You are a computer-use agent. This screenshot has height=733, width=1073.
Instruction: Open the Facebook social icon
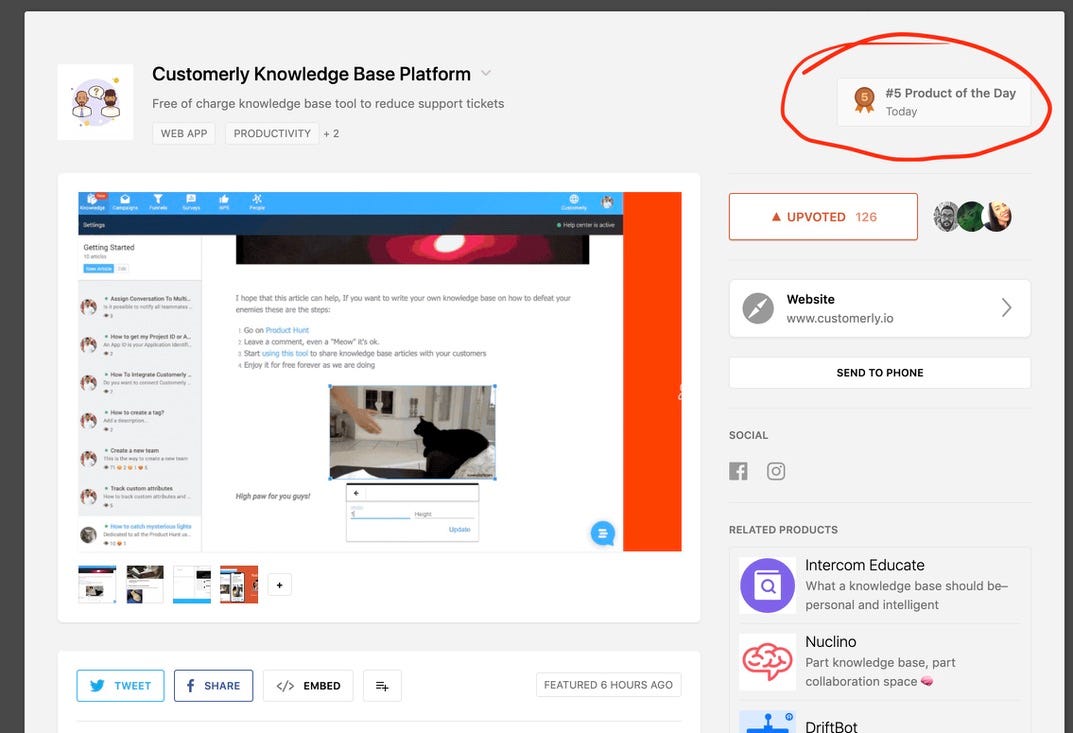pos(738,471)
